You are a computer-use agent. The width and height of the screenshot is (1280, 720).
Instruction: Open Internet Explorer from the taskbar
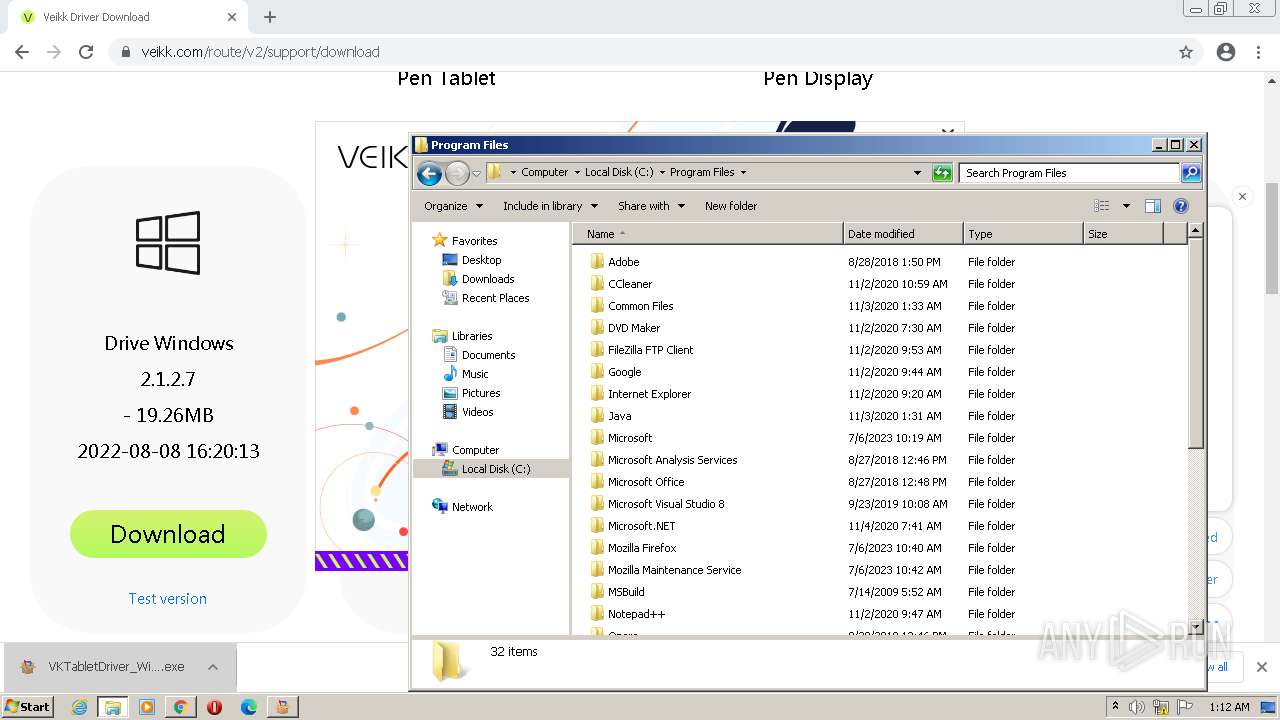tap(79, 707)
